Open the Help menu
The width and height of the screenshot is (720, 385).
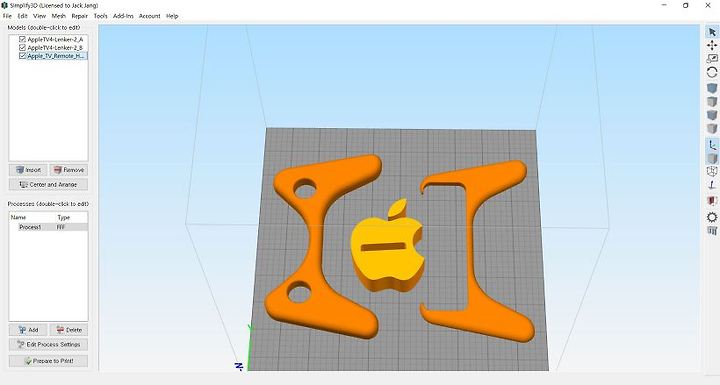point(172,16)
